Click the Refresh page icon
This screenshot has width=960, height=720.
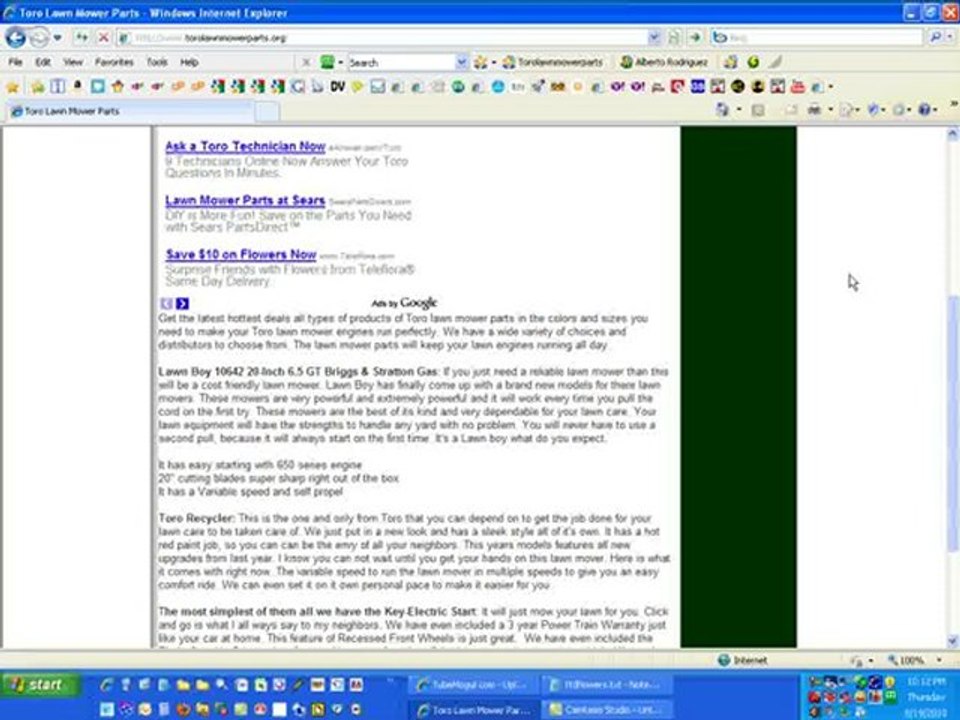click(x=81, y=37)
